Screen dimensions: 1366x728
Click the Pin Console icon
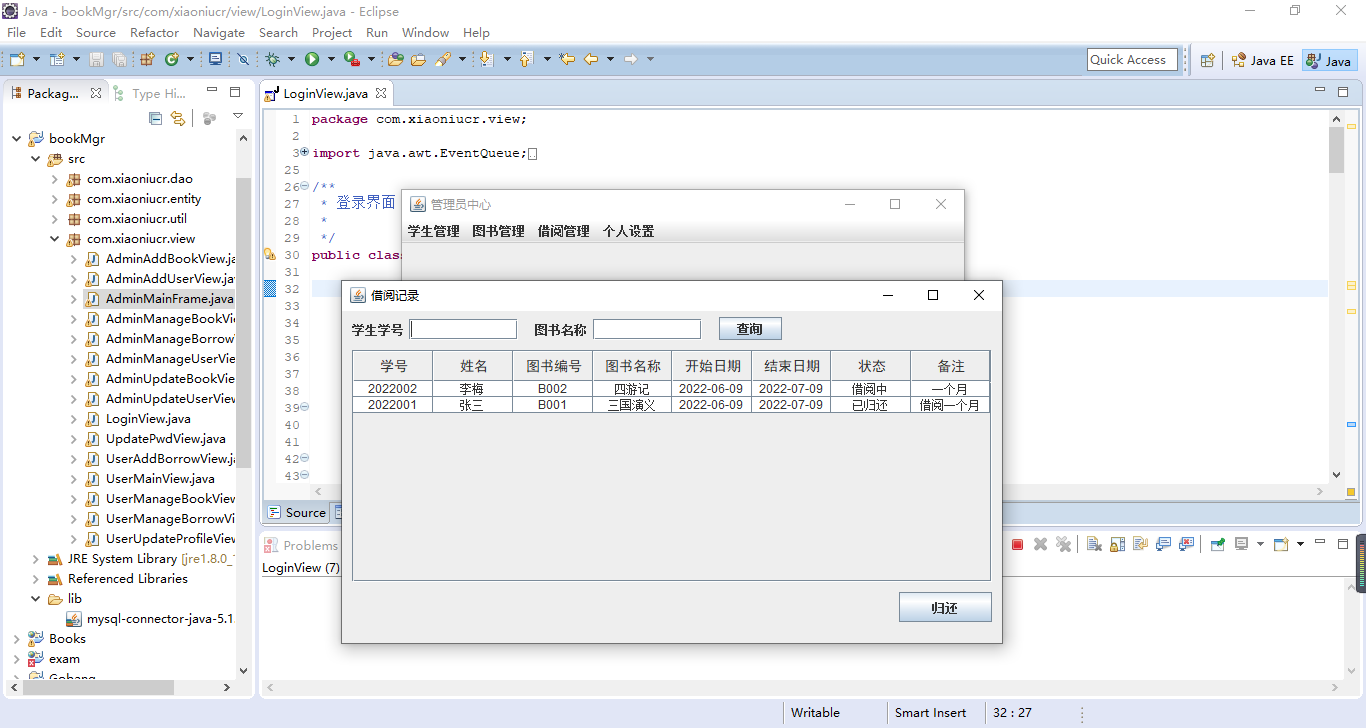point(1217,544)
